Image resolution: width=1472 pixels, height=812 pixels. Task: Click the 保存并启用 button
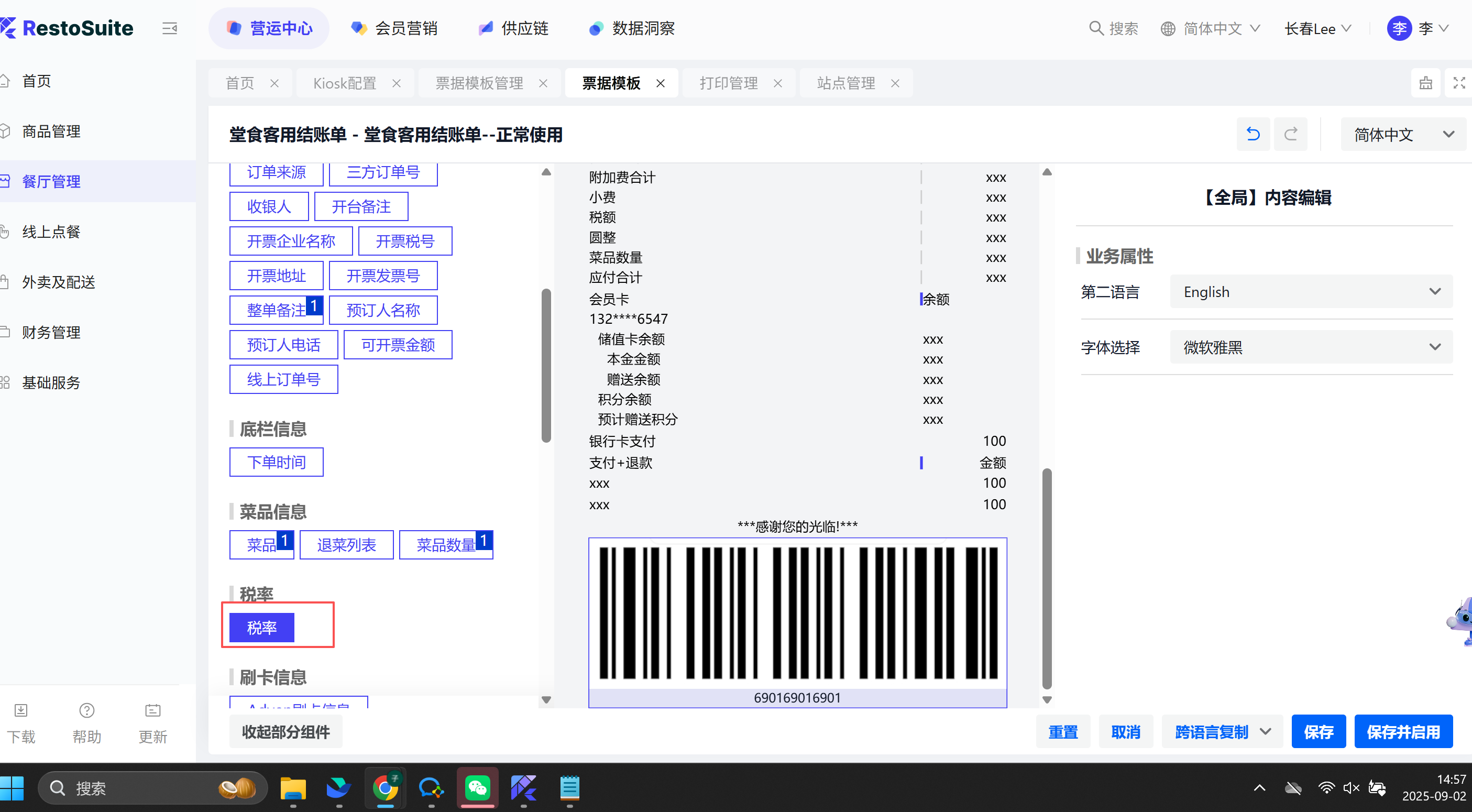1403,731
